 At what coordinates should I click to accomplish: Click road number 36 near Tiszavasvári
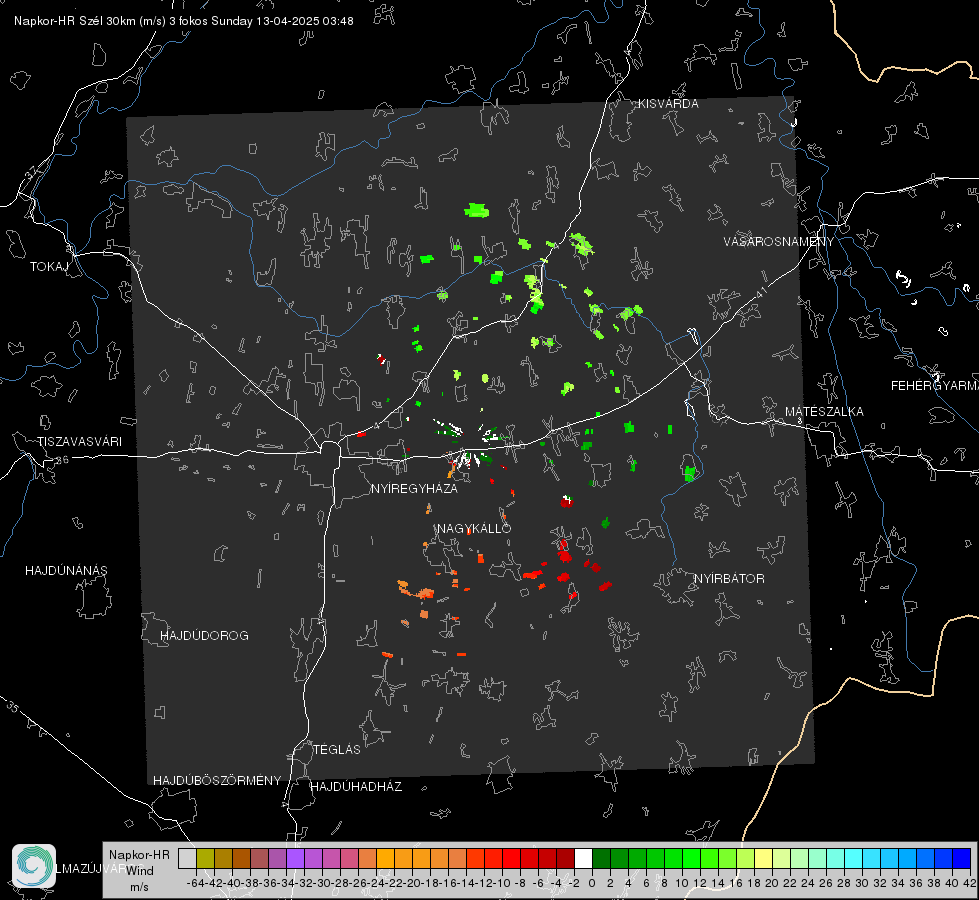pyautogui.click(x=62, y=460)
